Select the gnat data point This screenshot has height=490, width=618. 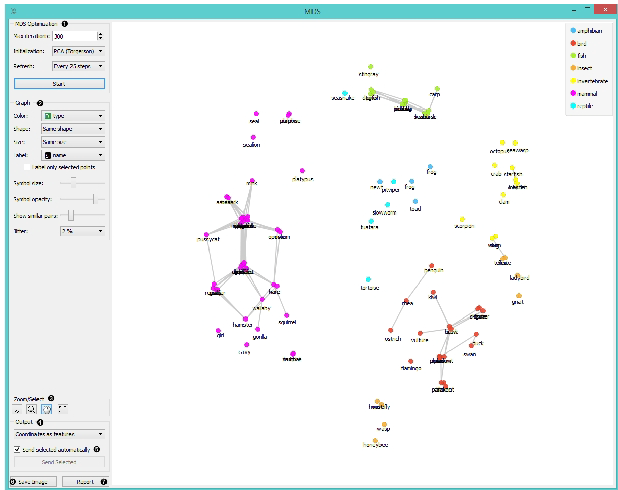click(519, 295)
